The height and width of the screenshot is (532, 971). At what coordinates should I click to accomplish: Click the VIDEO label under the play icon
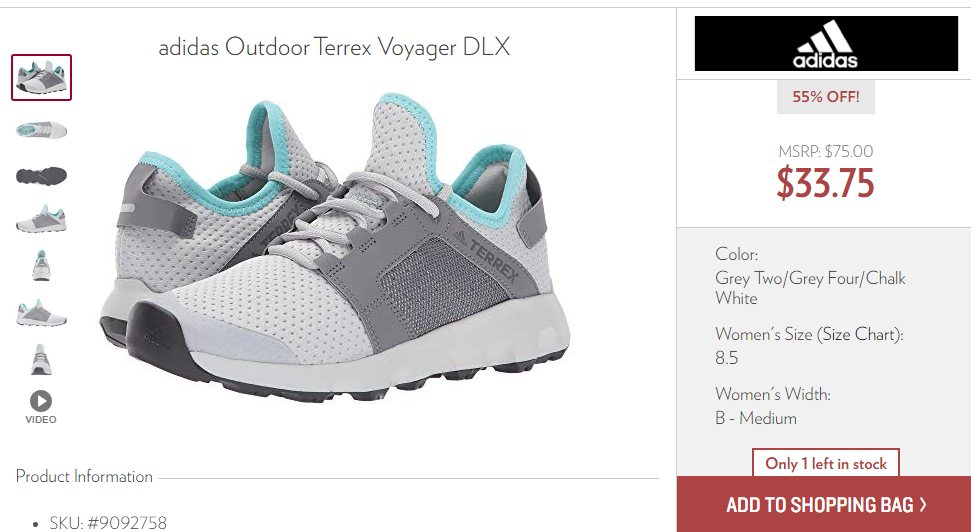41,420
